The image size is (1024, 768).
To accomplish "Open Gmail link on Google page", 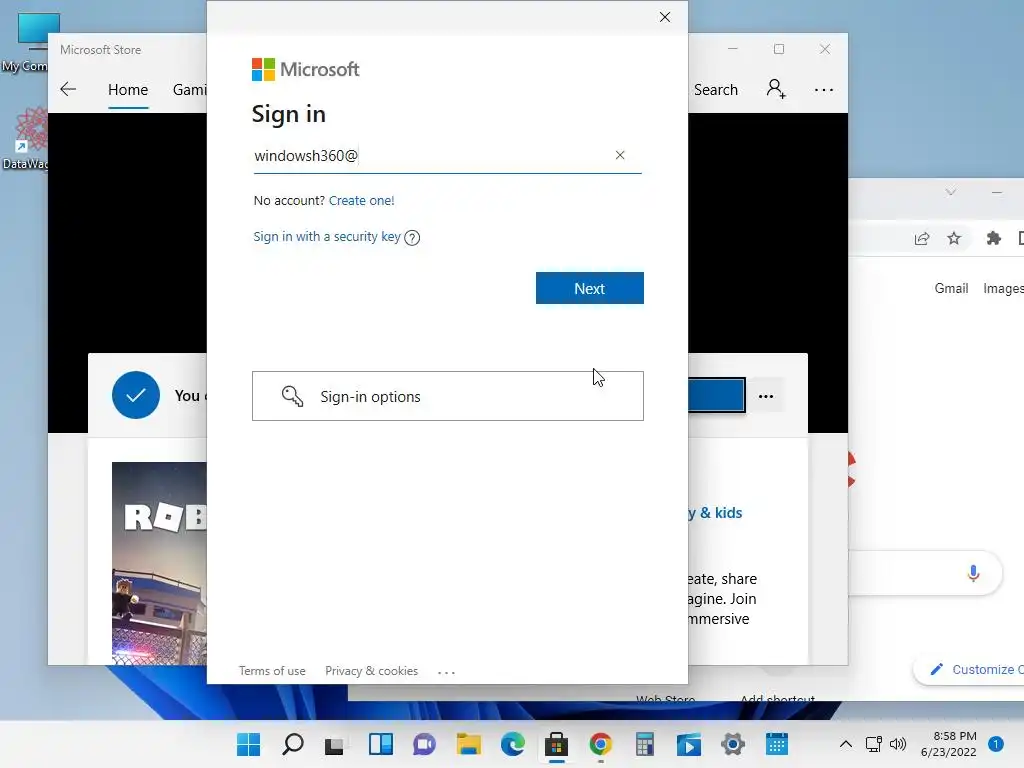I will tap(951, 288).
